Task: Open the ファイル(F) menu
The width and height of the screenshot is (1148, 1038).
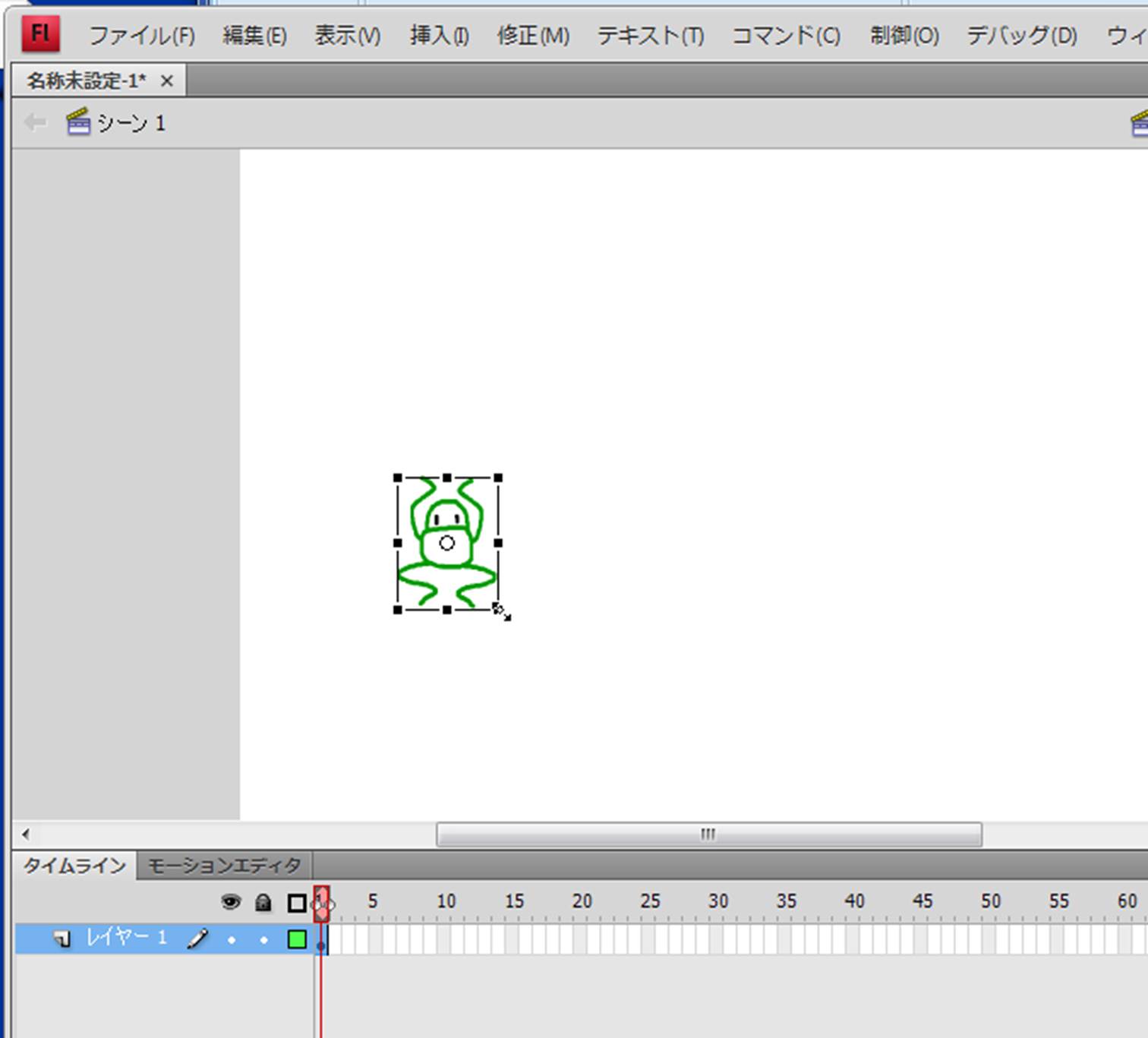Action: pyautogui.click(x=141, y=36)
